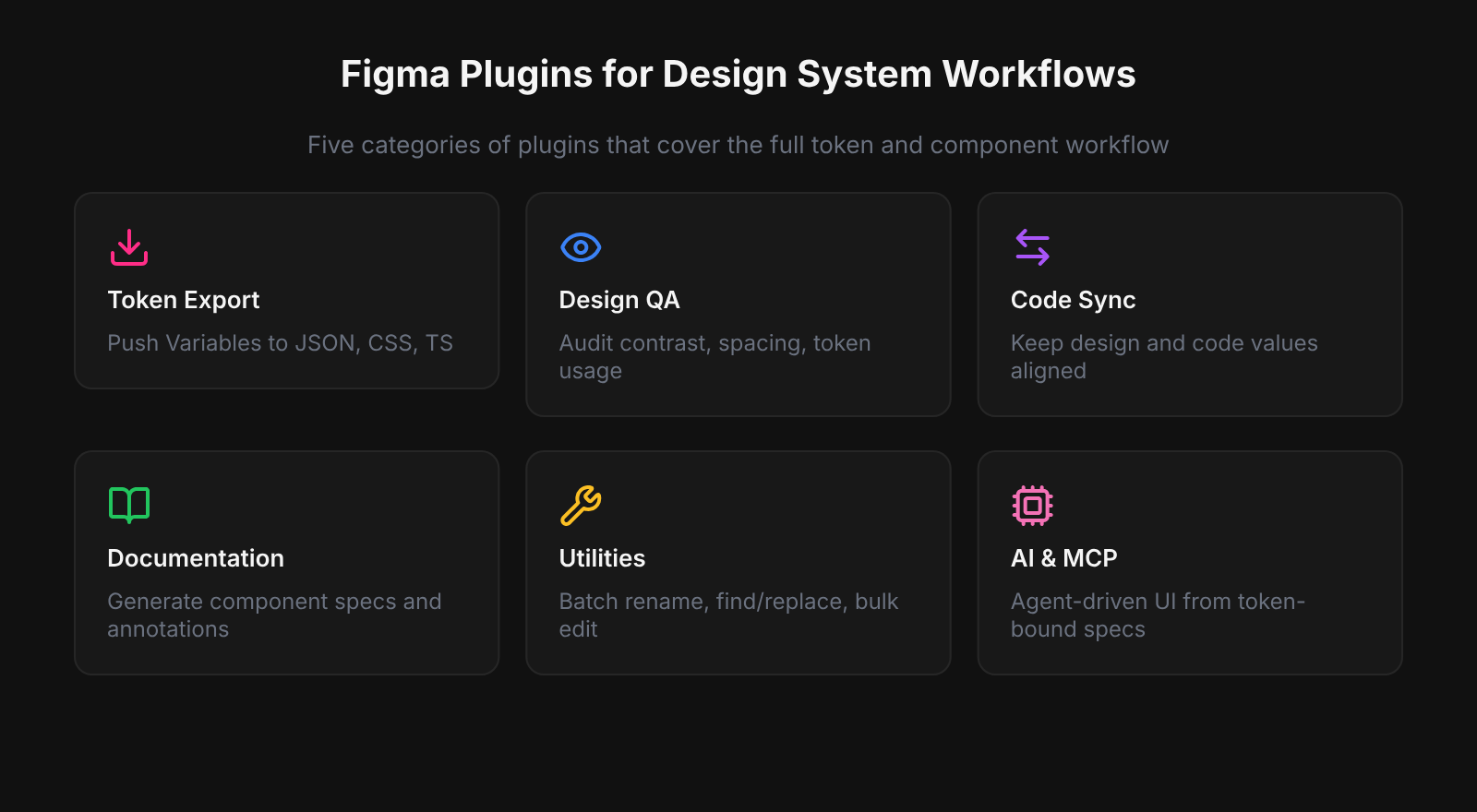Select the Token Export card heading
Image resolution: width=1477 pixels, height=812 pixels.
pos(184,300)
